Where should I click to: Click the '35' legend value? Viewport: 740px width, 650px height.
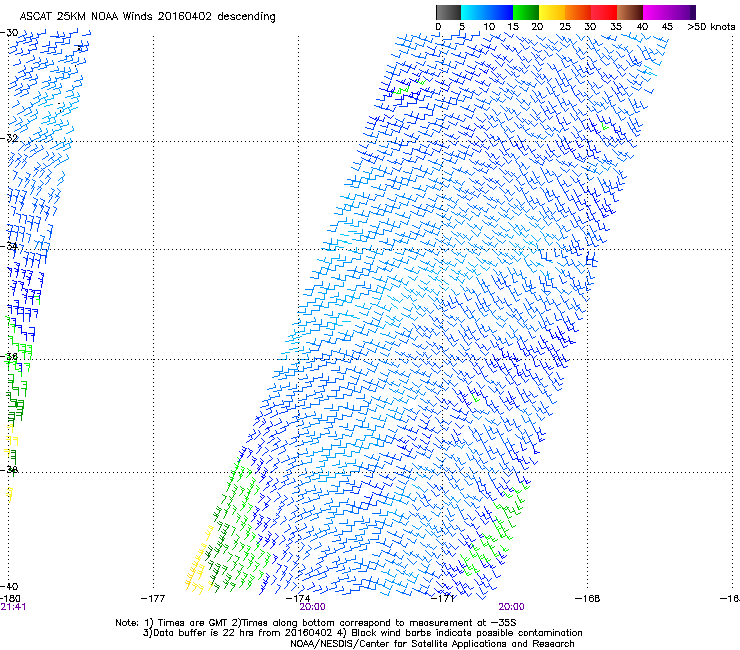(x=616, y=27)
